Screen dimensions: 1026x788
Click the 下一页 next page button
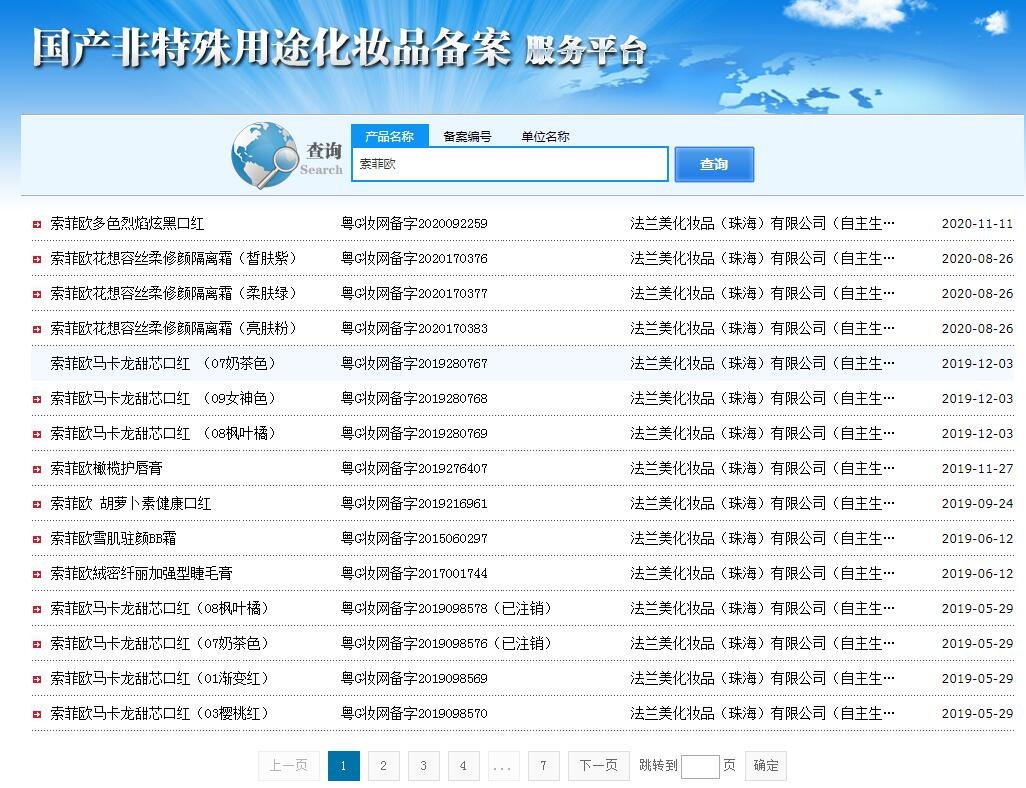point(599,766)
